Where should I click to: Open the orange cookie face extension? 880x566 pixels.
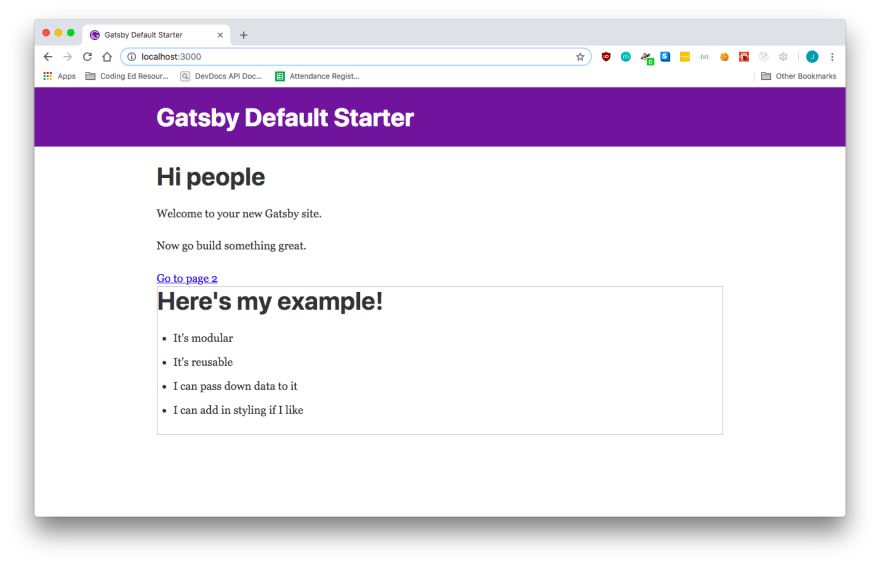pyautogui.click(x=724, y=57)
